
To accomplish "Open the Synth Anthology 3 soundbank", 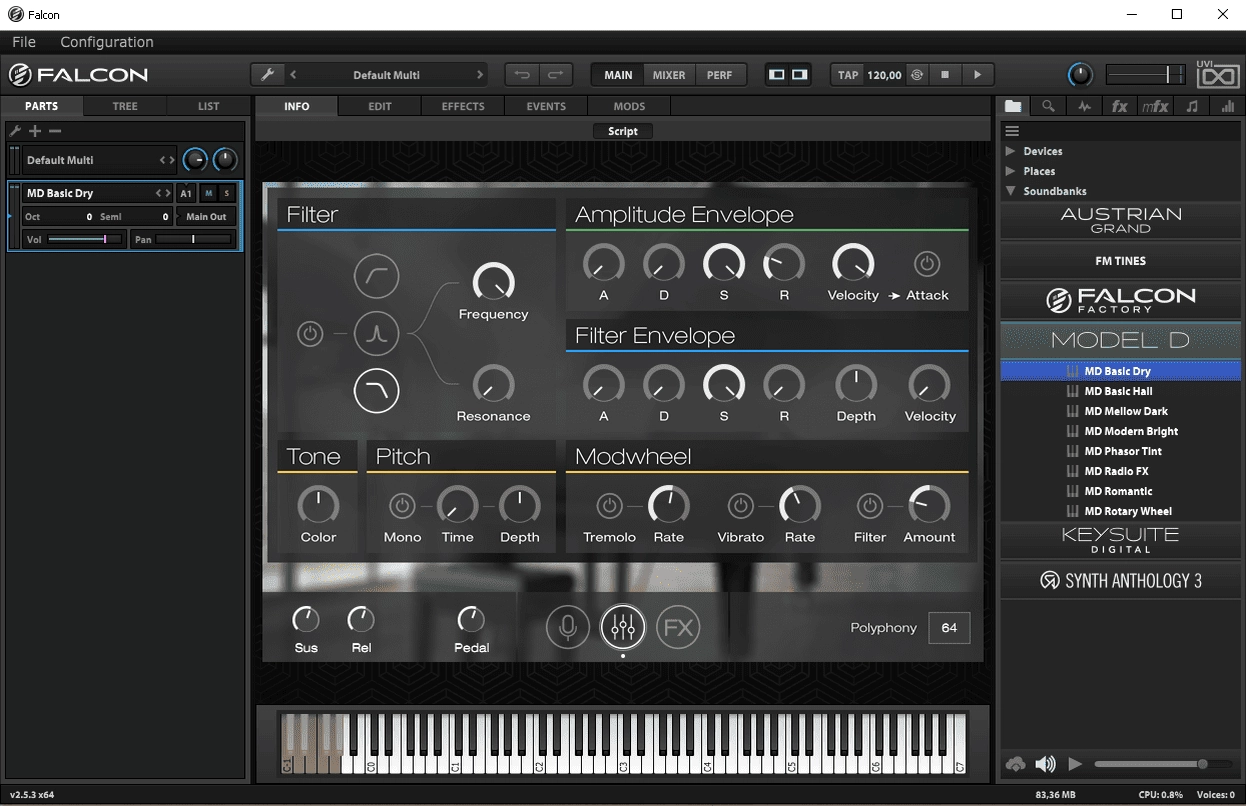I will (1121, 580).
